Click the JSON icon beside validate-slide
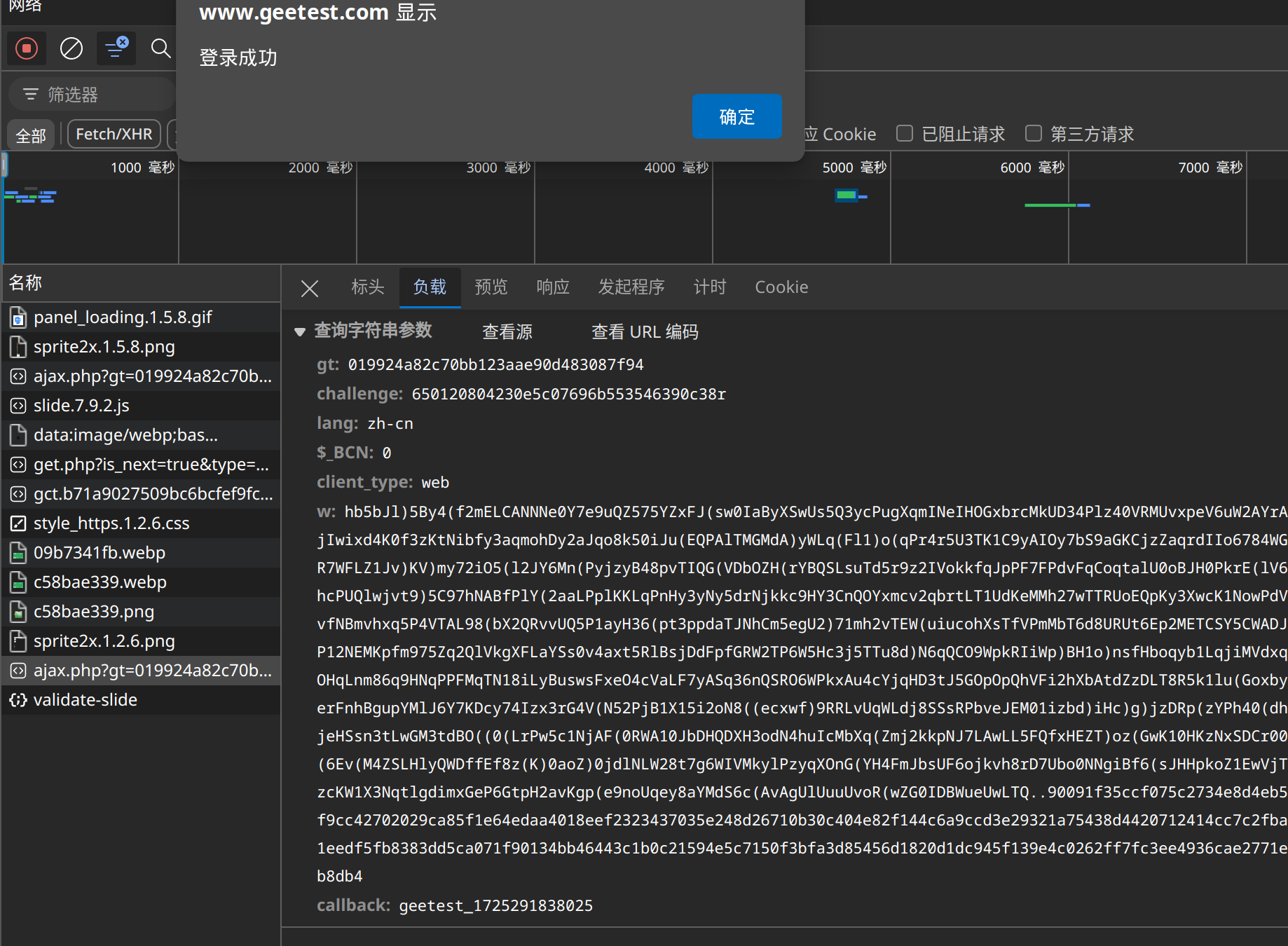The height and width of the screenshot is (946, 1288). 18,700
